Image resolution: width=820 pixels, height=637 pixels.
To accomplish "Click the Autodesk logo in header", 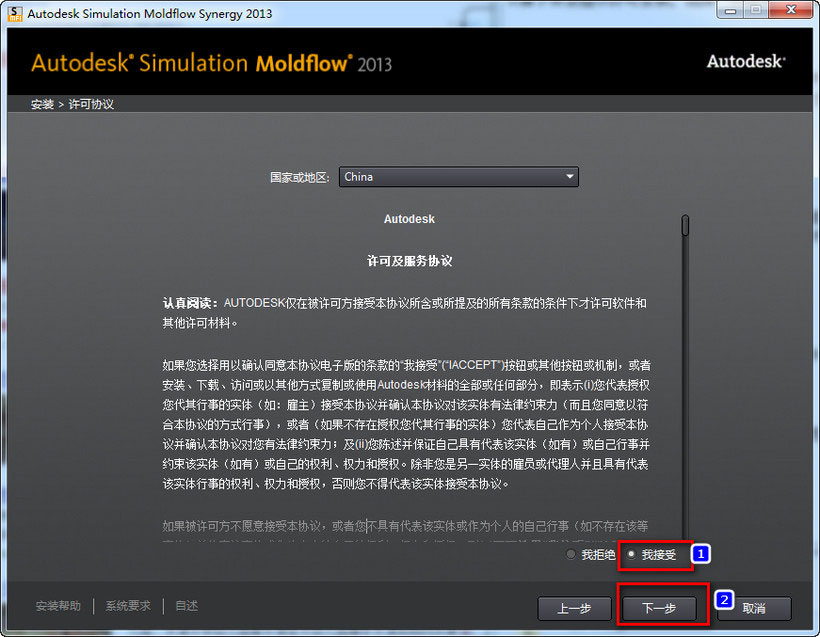I will 746,61.
